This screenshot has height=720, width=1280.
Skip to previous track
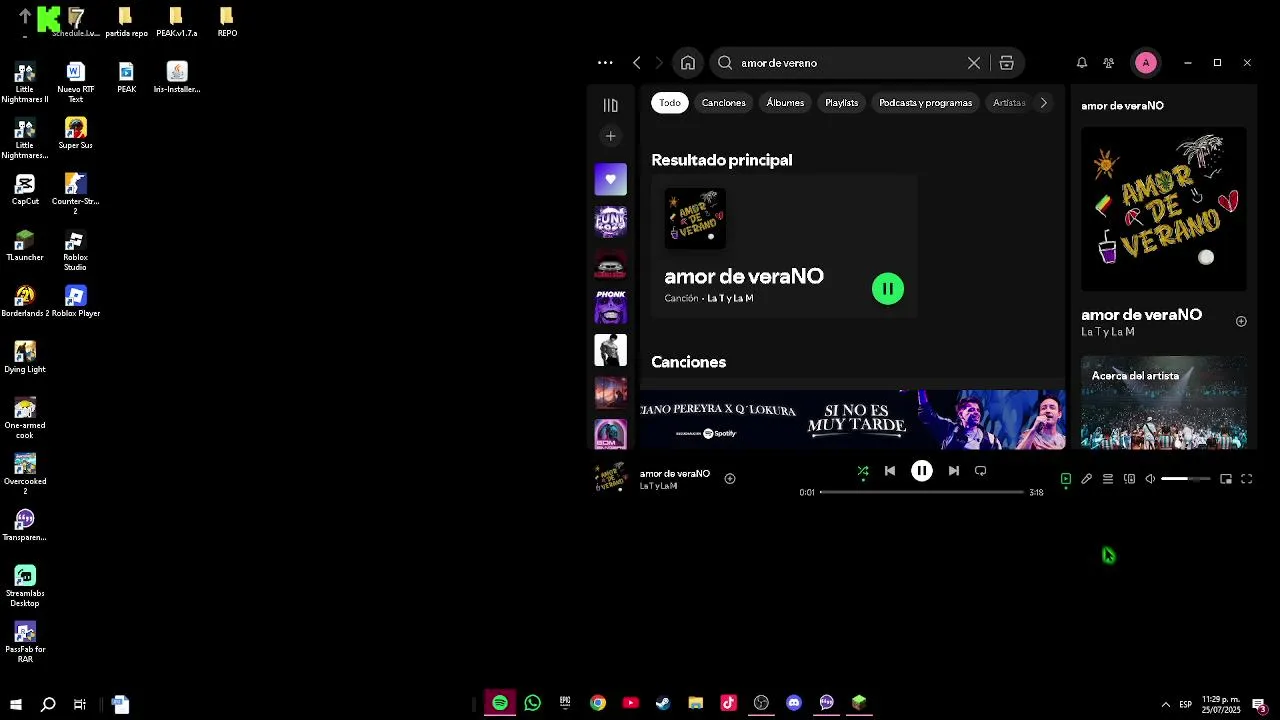tap(890, 471)
